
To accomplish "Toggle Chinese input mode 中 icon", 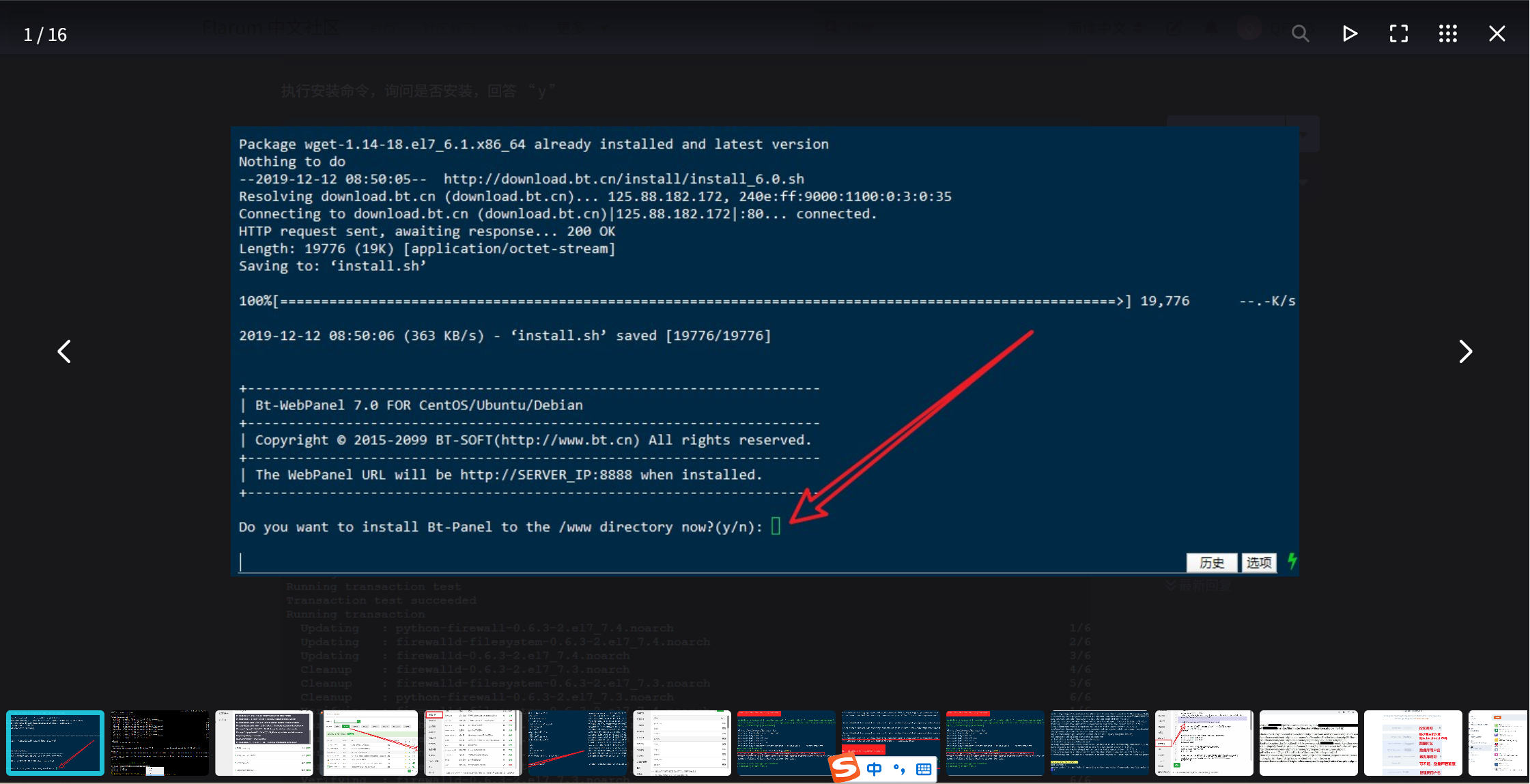I will pos(874,769).
